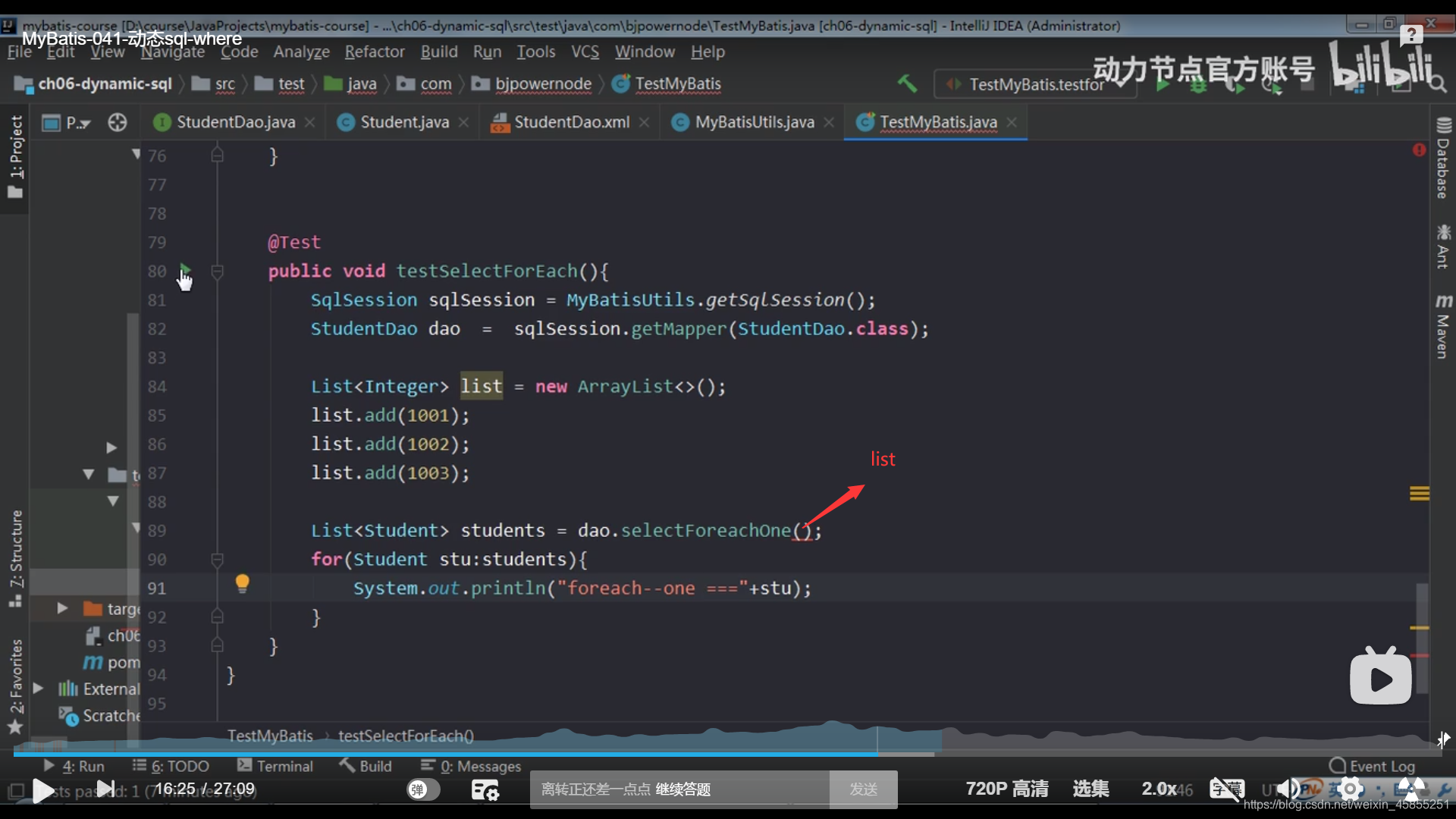Open the Terminal tool window
Image resolution: width=1456 pixels, height=819 pixels.
(x=275, y=766)
